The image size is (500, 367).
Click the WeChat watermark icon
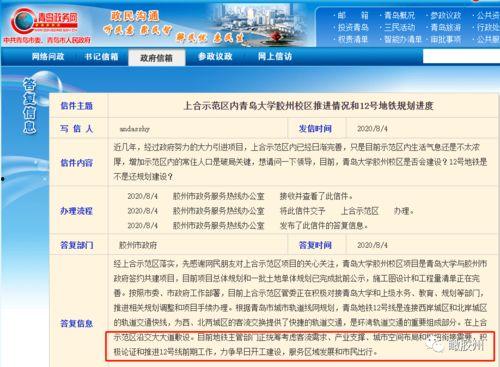tap(435, 345)
